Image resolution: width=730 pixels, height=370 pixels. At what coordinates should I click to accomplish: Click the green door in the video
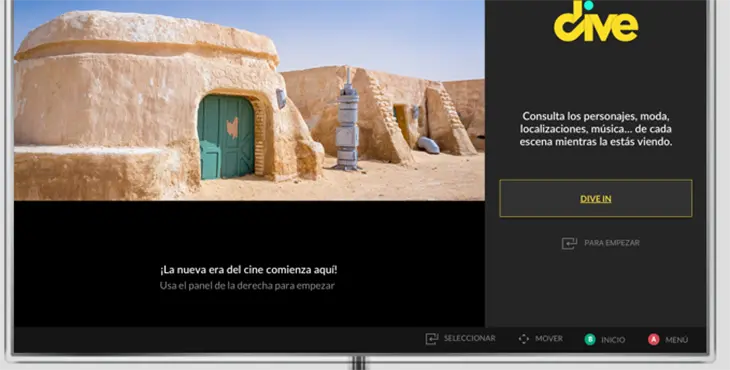(x=226, y=136)
